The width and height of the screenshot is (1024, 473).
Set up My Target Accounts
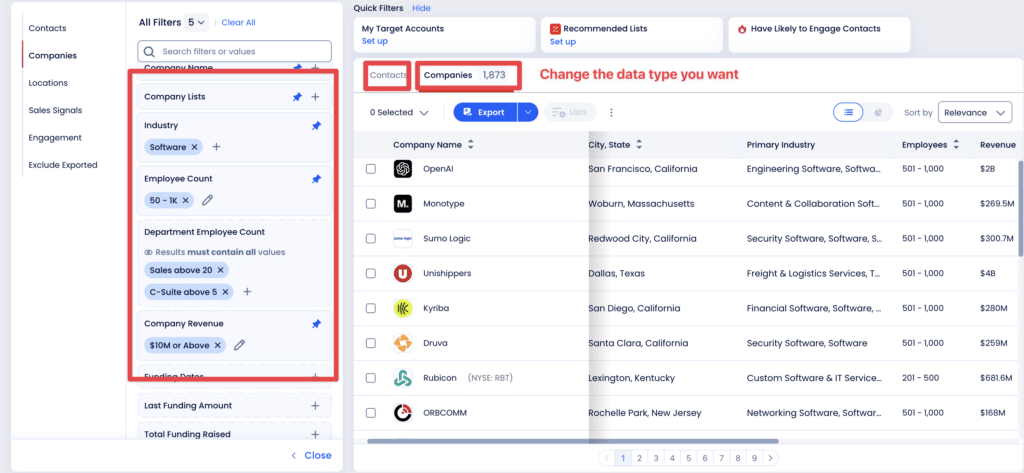pyautogui.click(x=375, y=41)
